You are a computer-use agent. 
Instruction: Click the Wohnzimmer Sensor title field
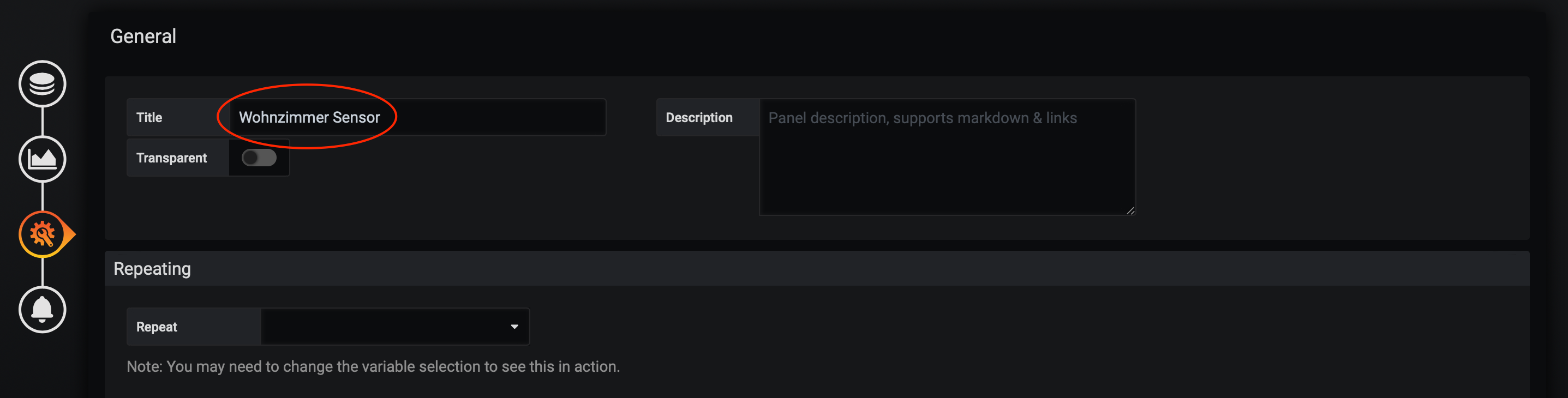pos(417,117)
